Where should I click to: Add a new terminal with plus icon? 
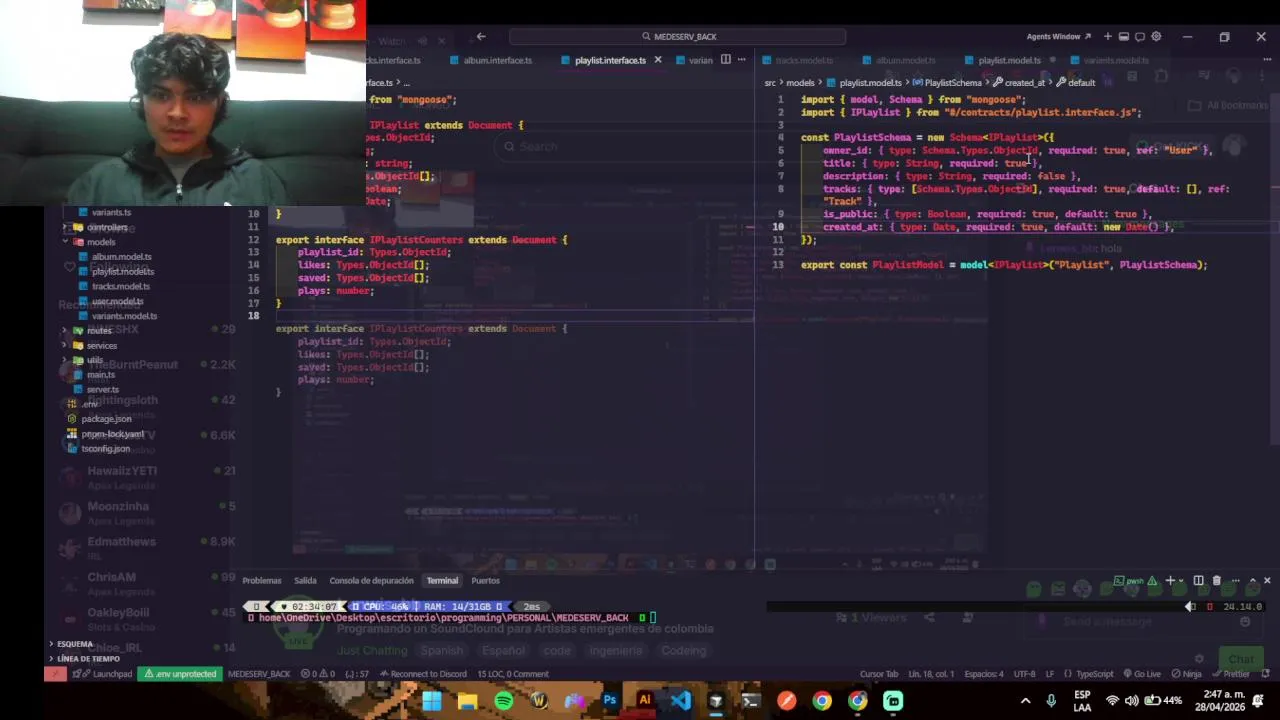click(1169, 581)
